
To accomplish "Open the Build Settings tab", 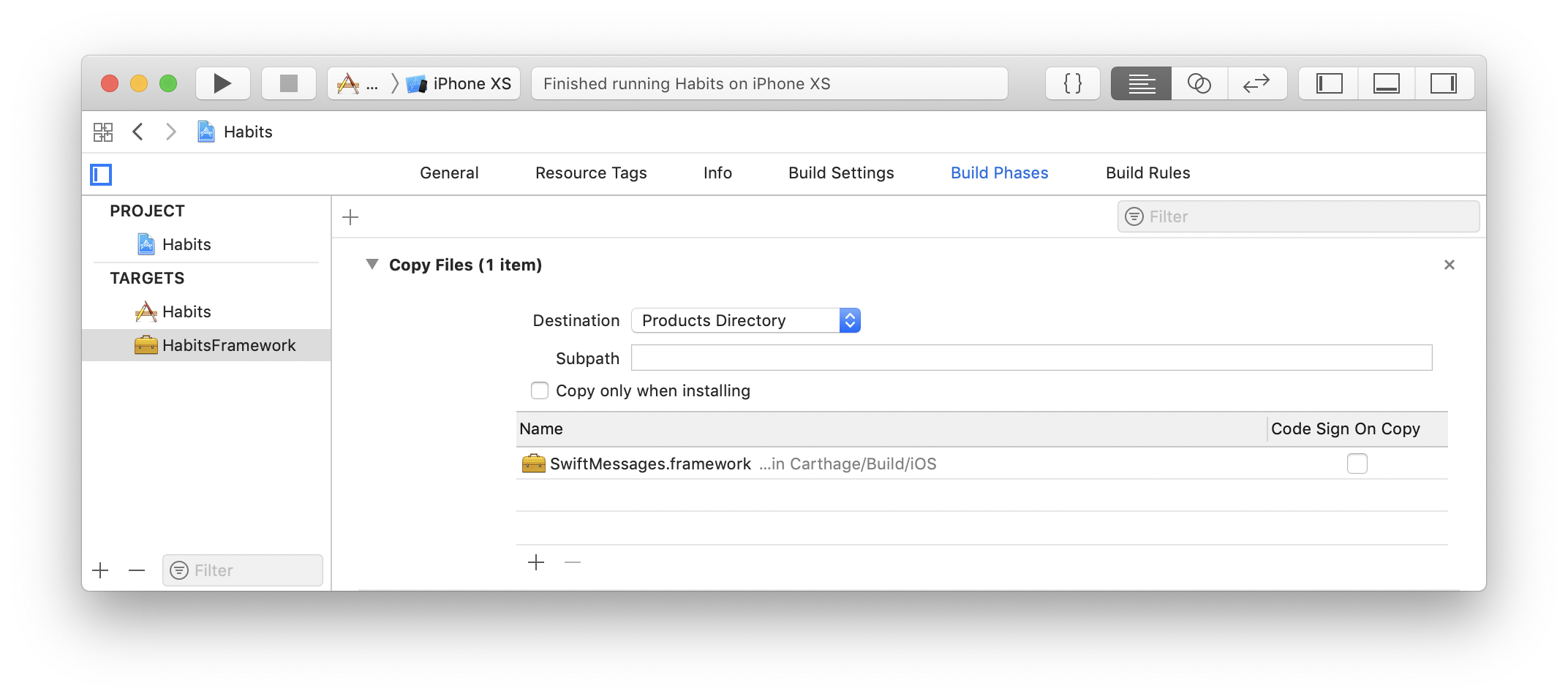I will [841, 173].
